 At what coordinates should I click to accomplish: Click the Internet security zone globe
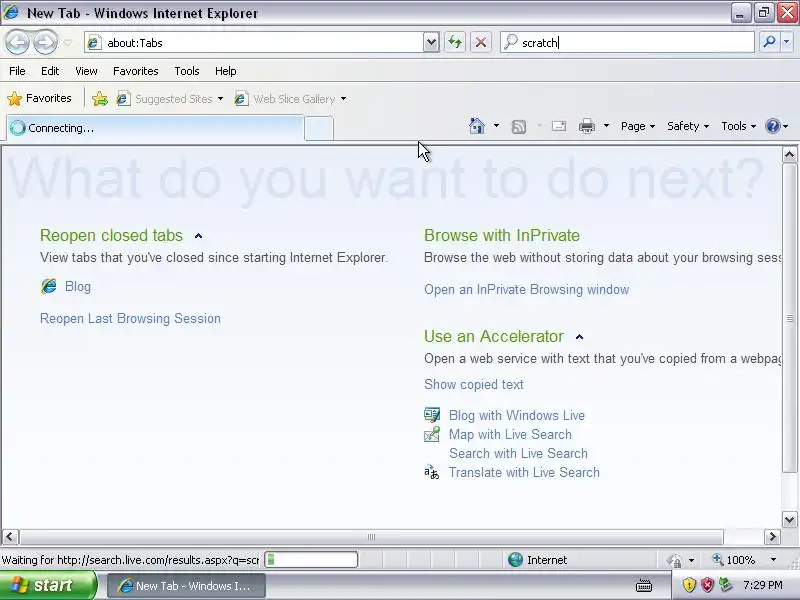point(515,560)
